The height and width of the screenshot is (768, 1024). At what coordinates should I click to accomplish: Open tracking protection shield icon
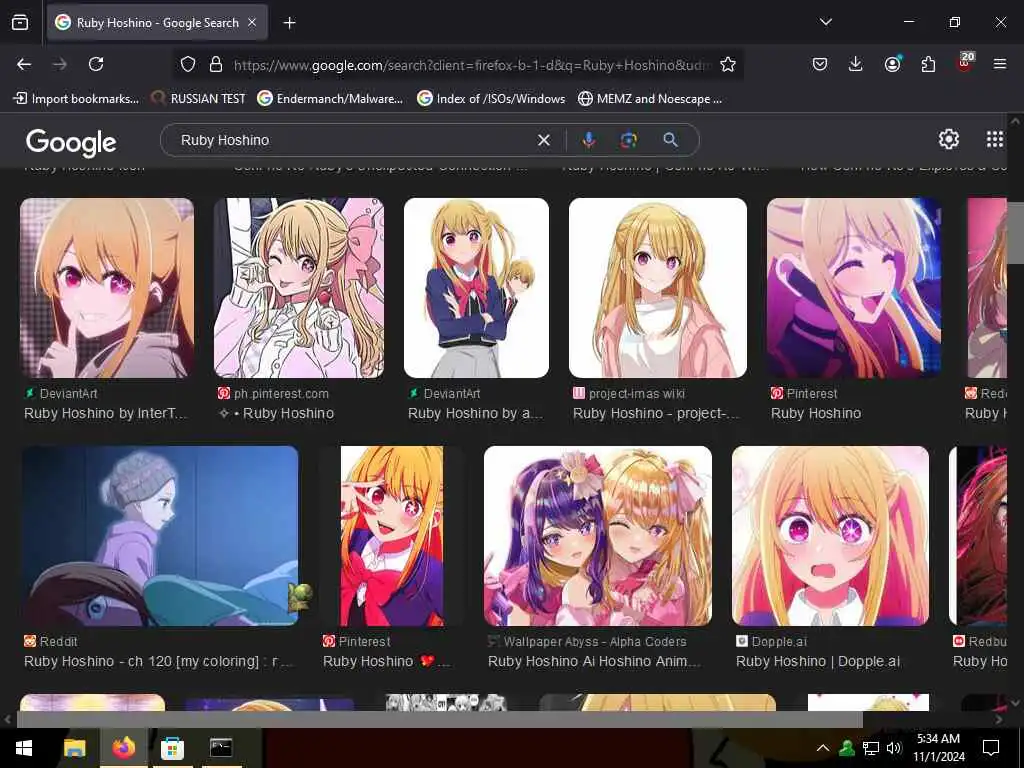pyautogui.click(x=188, y=64)
